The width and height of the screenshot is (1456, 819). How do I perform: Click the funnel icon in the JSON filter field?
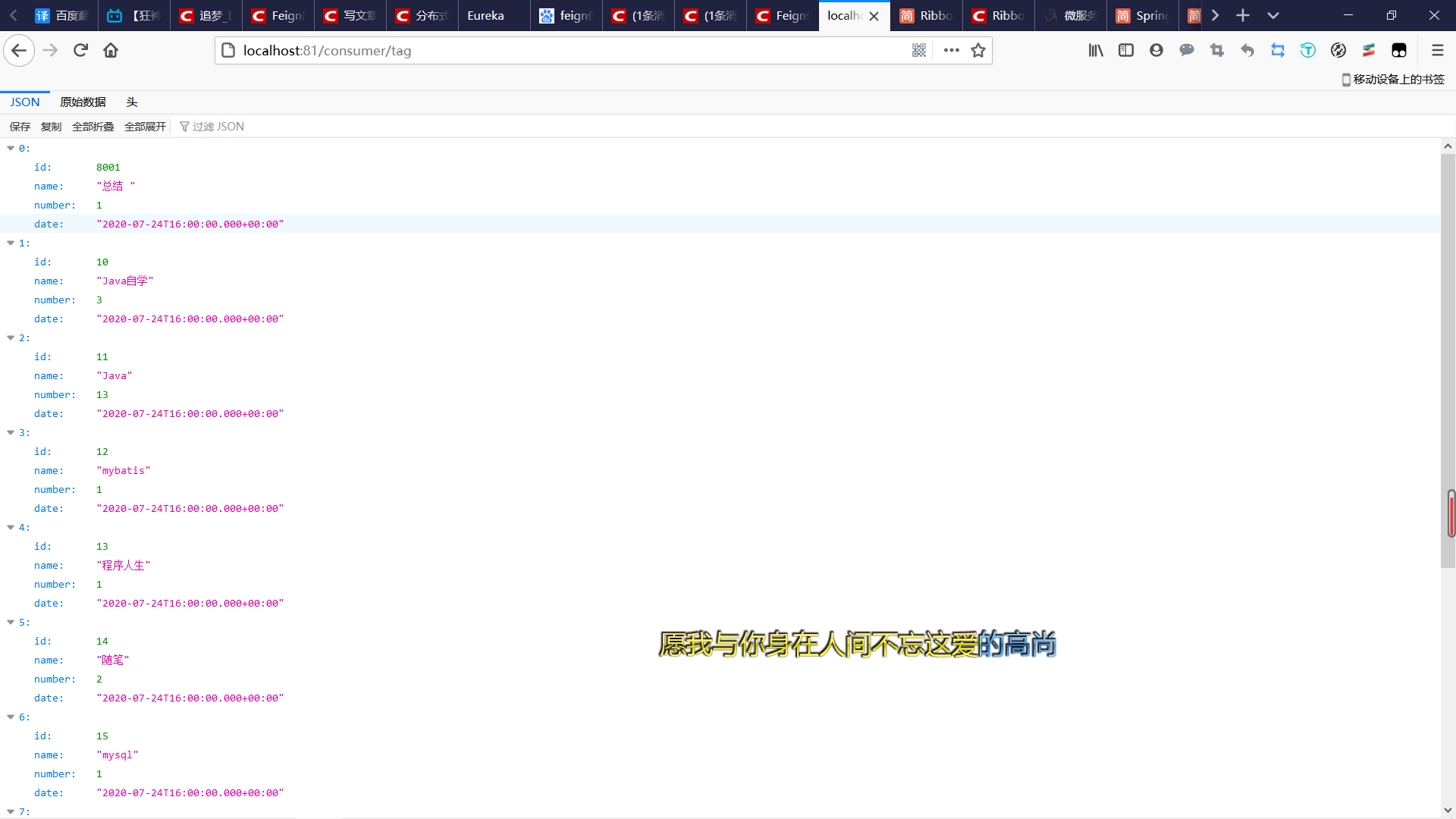tap(185, 126)
